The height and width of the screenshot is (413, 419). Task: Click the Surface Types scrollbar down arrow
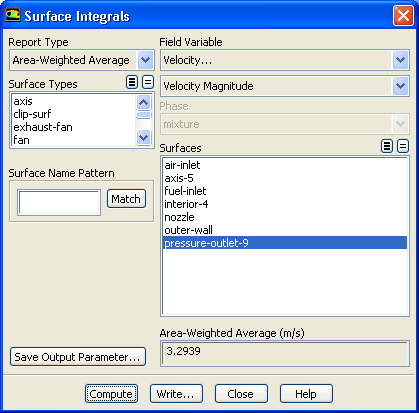click(144, 137)
